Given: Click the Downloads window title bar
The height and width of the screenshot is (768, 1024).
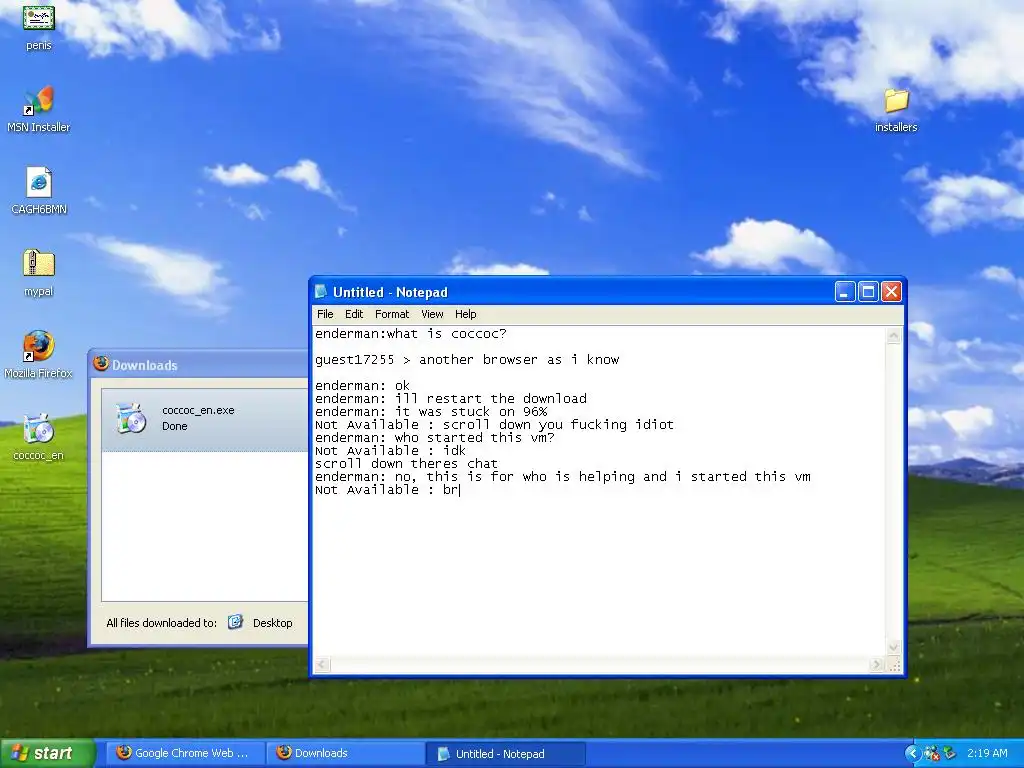Looking at the screenshot, I should [x=199, y=364].
